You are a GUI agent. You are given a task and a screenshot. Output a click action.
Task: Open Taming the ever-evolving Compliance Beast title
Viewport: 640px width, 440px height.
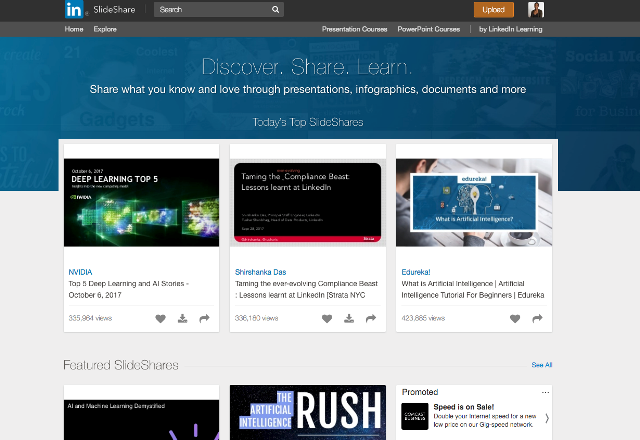point(306,289)
